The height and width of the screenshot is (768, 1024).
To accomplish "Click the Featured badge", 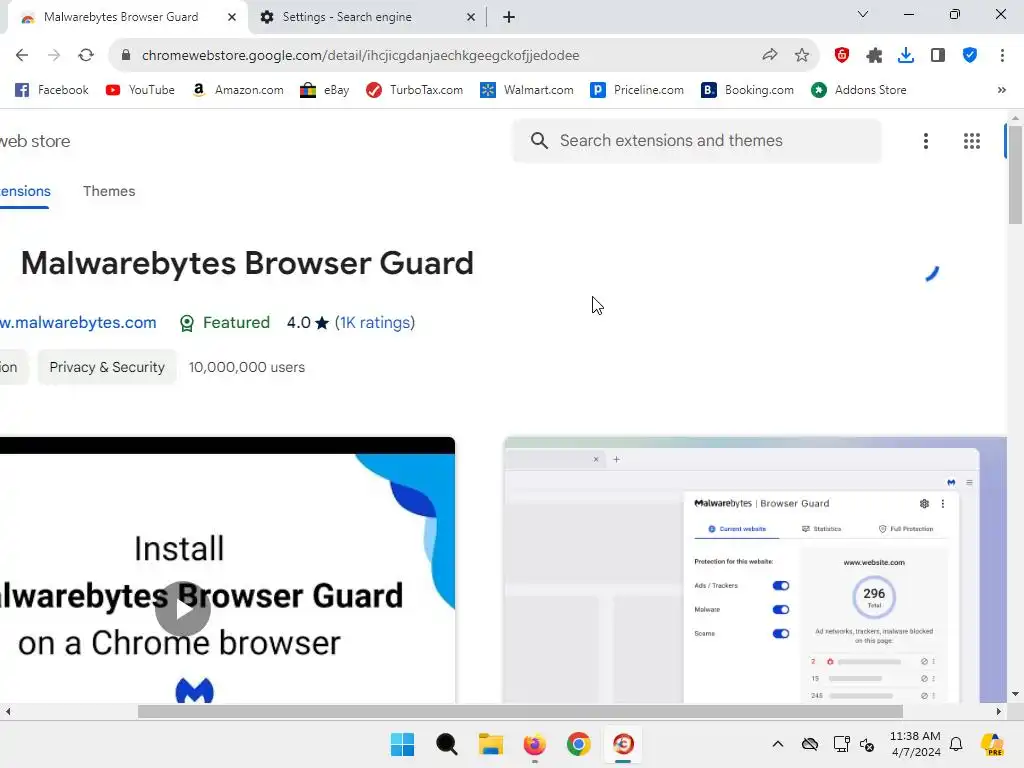I will pyautogui.click(x=225, y=323).
